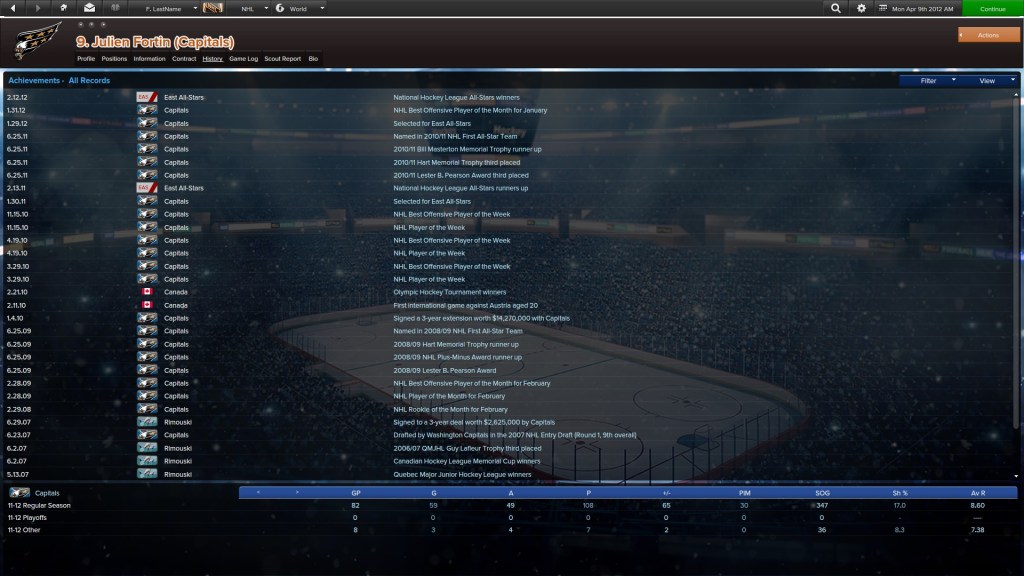The width and height of the screenshot is (1024, 576).
Task: Click the search magnifier icon
Action: 836,8
